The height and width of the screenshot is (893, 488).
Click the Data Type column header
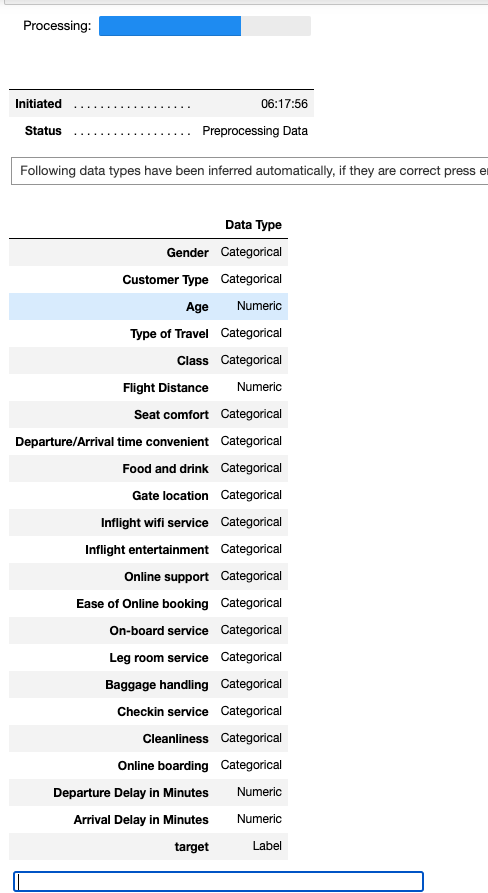point(253,225)
